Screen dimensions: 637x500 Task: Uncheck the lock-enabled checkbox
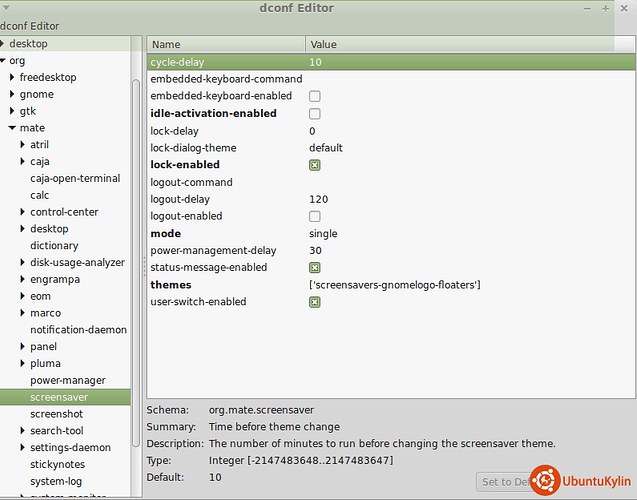point(314,165)
